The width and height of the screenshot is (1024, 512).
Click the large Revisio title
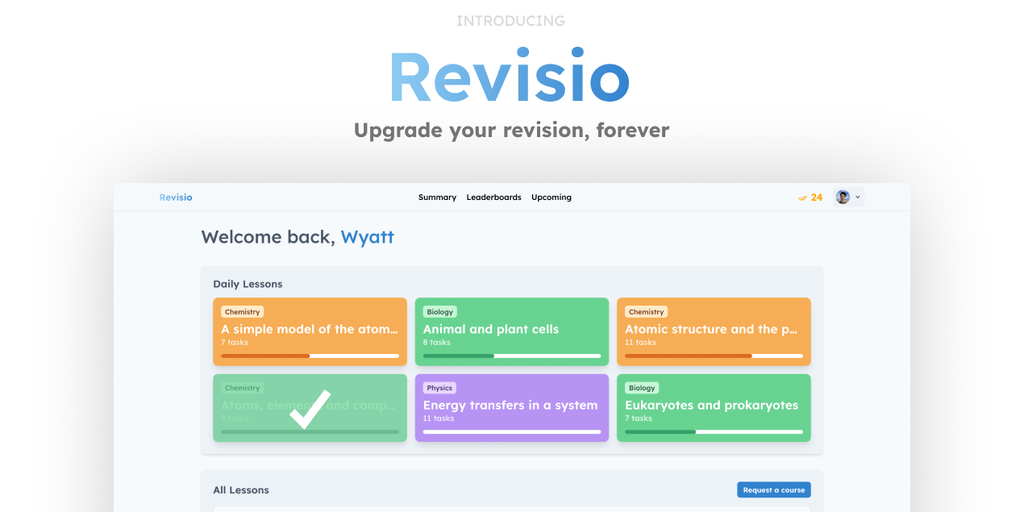[509, 75]
